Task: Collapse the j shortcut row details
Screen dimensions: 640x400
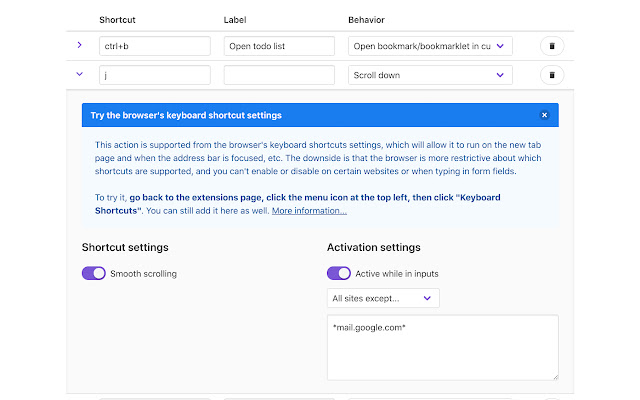Action: click(x=80, y=75)
